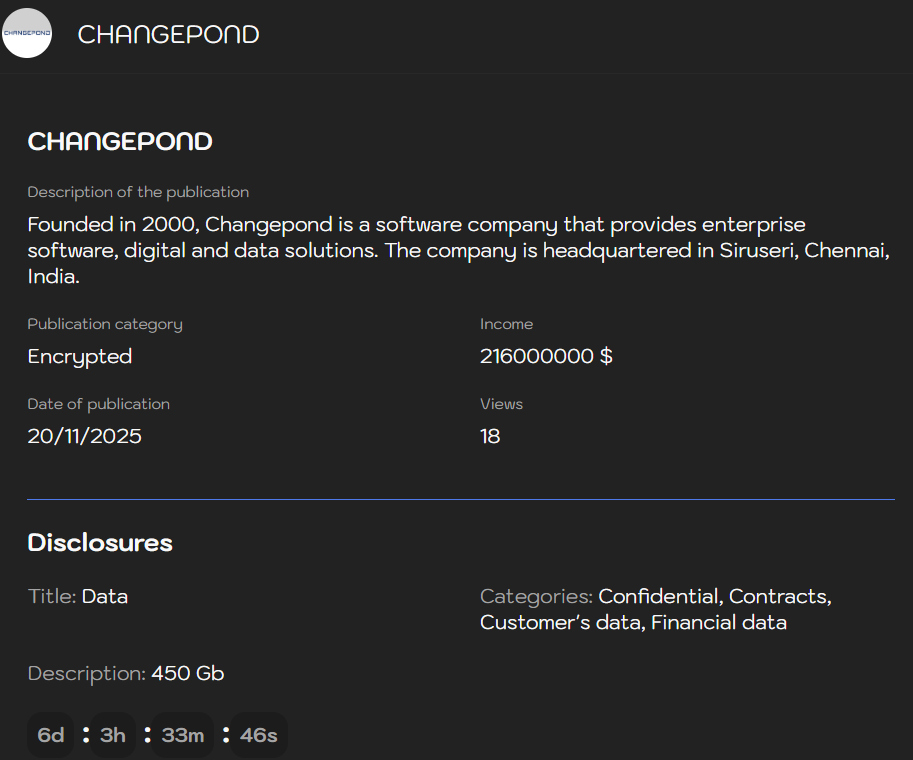Viewport: 913px width, 760px height.
Task: Select the Financial data category tag
Action: pyautogui.click(x=718, y=622)
